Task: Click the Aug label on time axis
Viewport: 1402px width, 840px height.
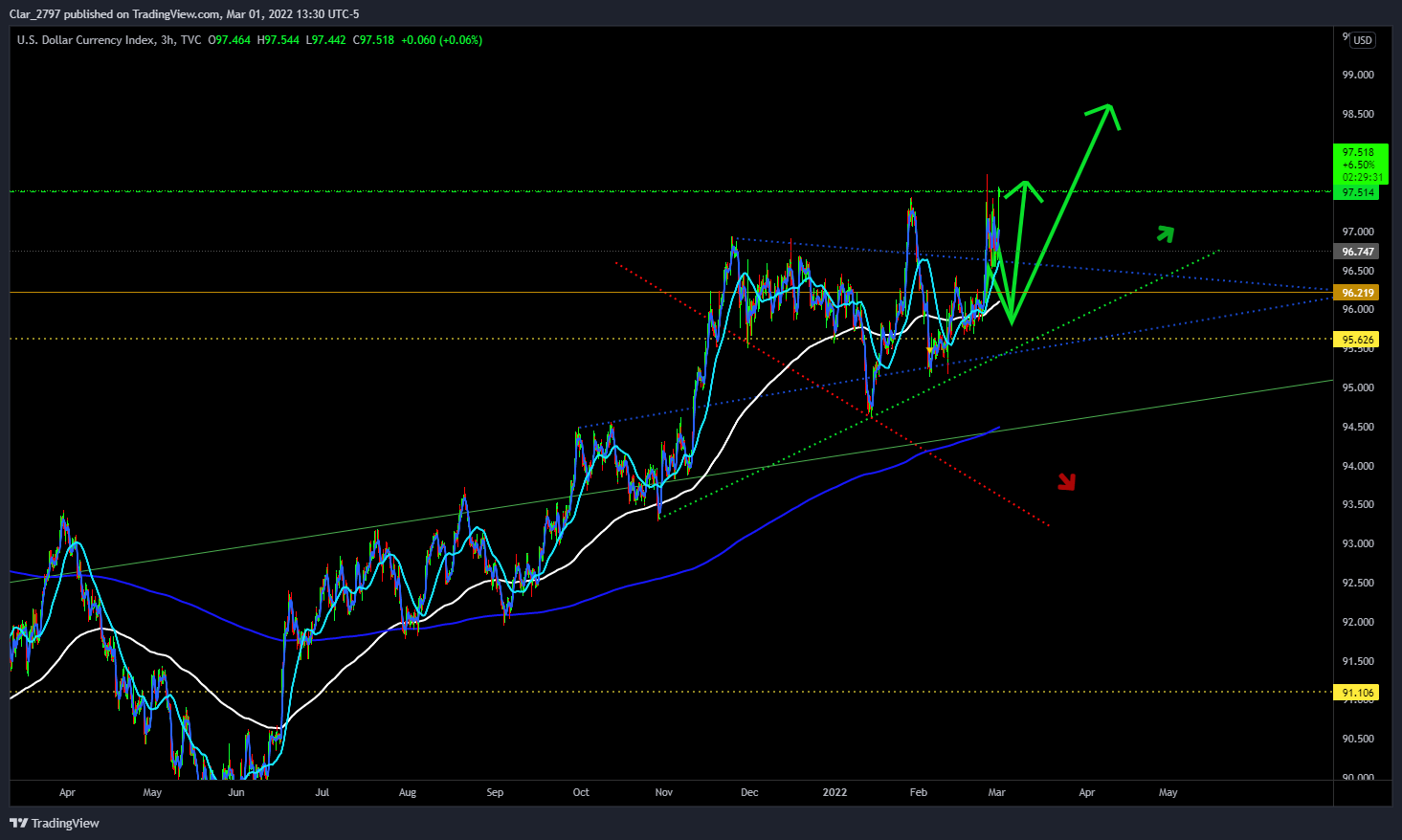Action: click(408, 792)
